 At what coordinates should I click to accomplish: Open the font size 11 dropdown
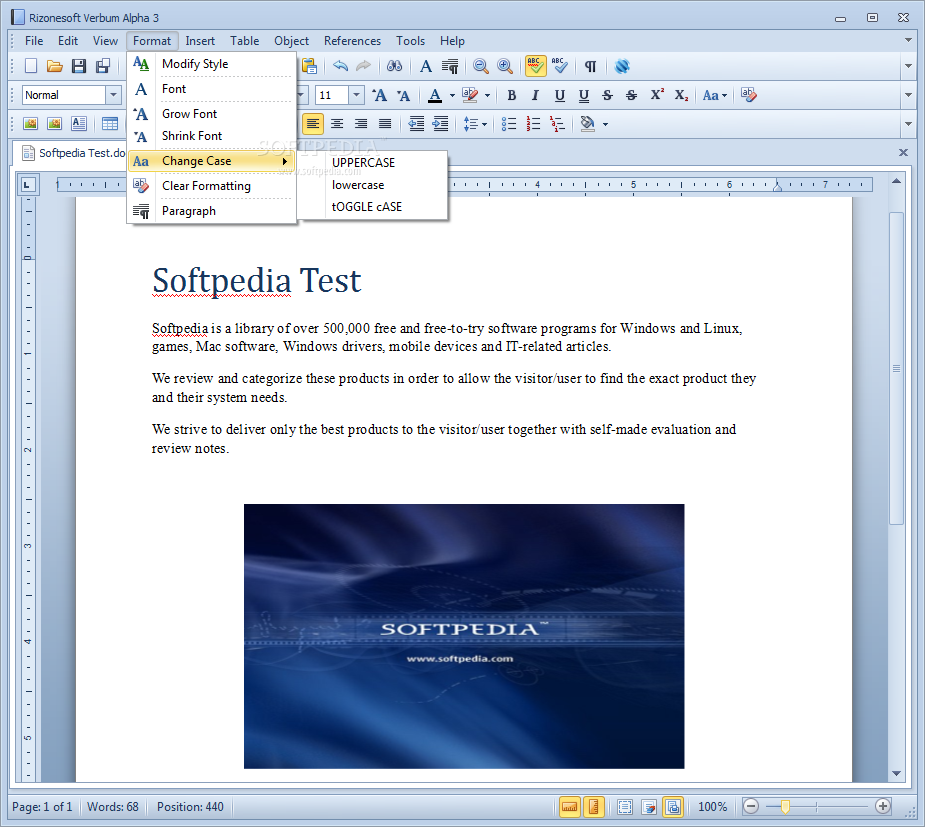click(356, 94)
